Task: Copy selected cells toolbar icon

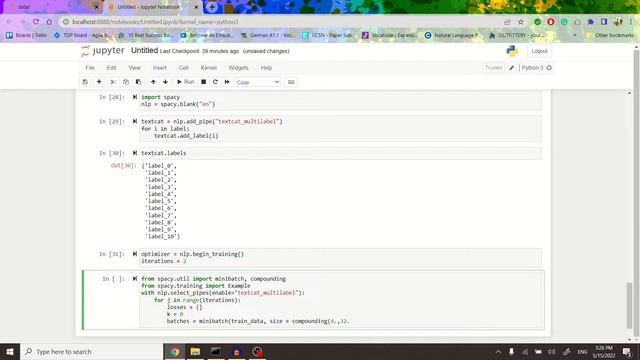Action: point(126,82)
